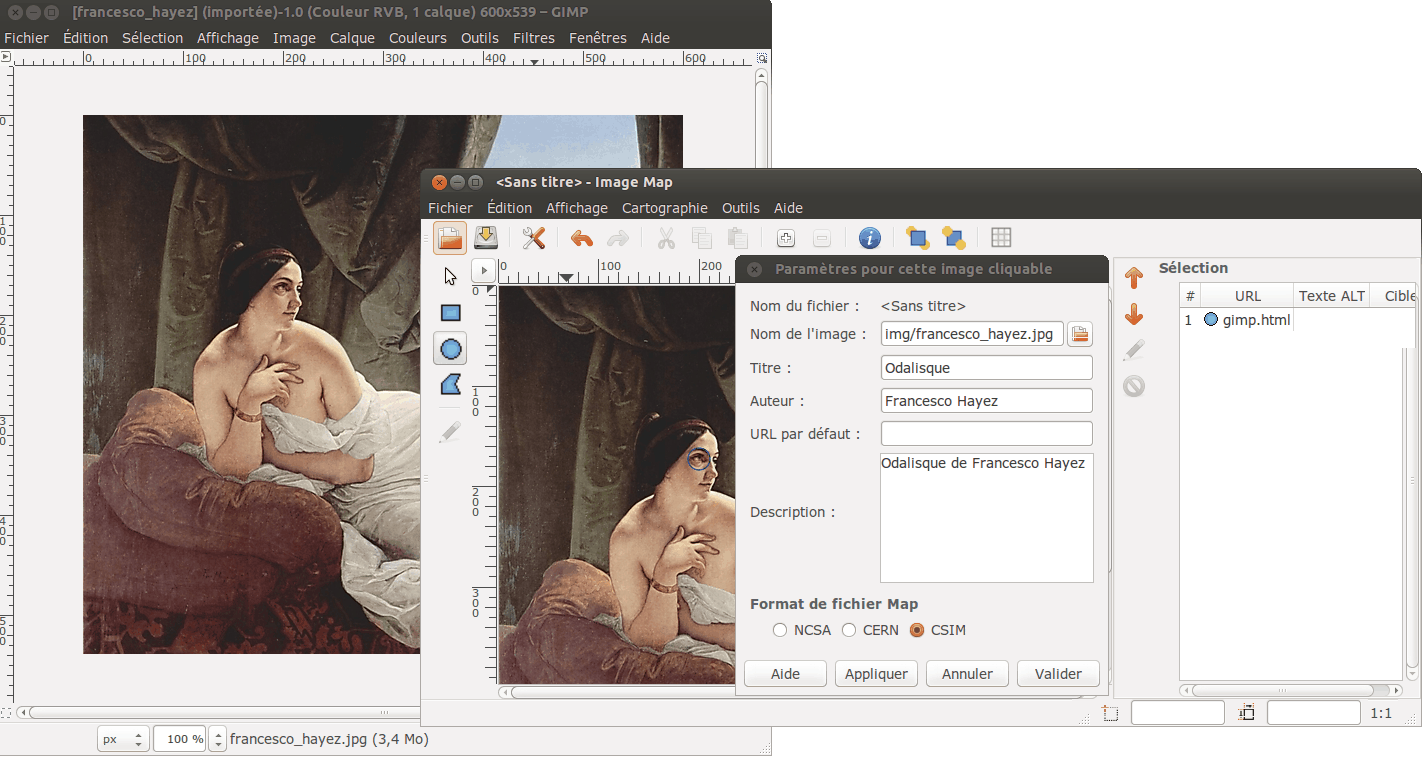Close the Paramètres pour cette image cliquable dialog
Viewport: 1426px width, 773px height.
click(x=755, y=269)
